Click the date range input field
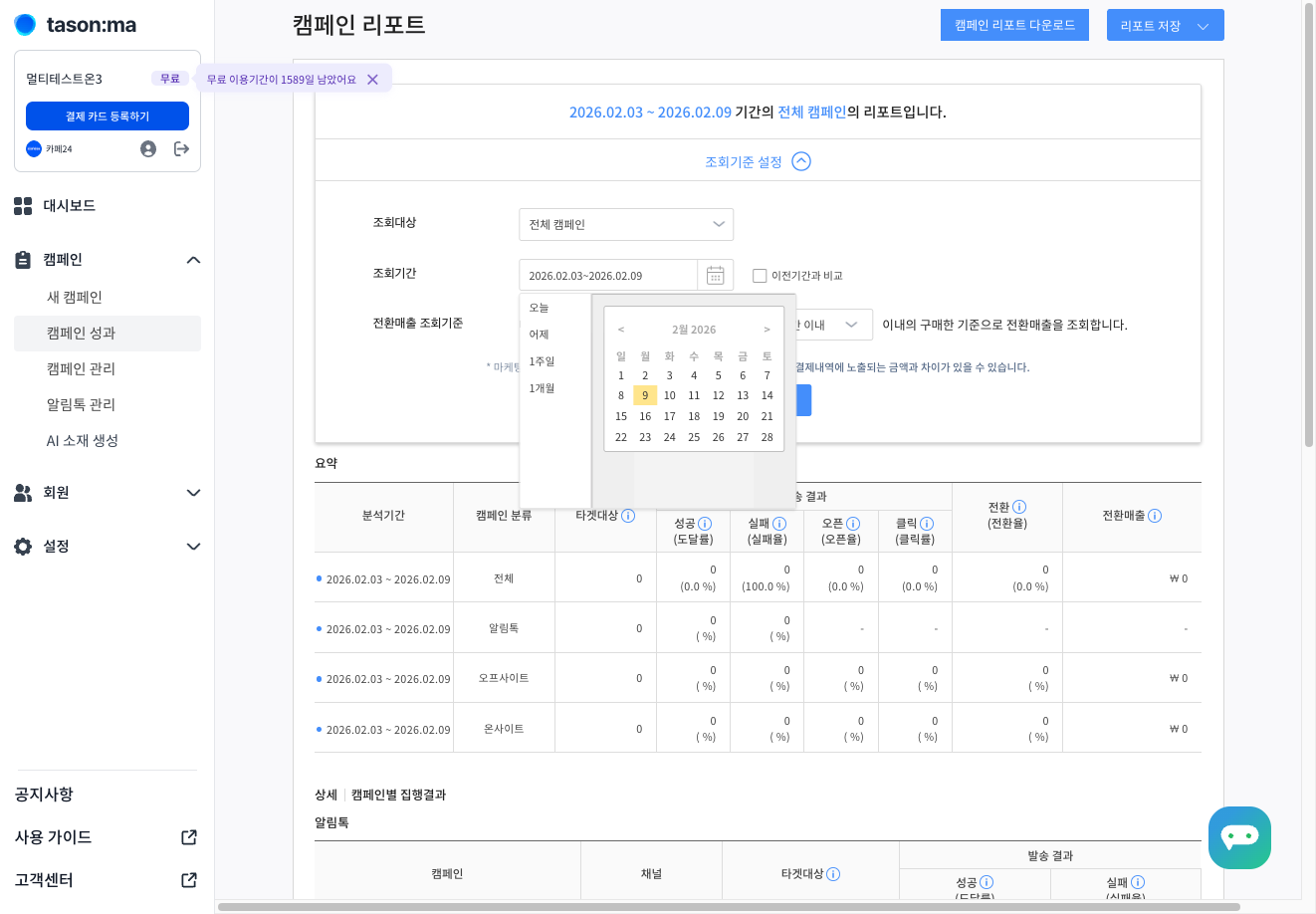The image size is (1316, 914). [608, 275]
